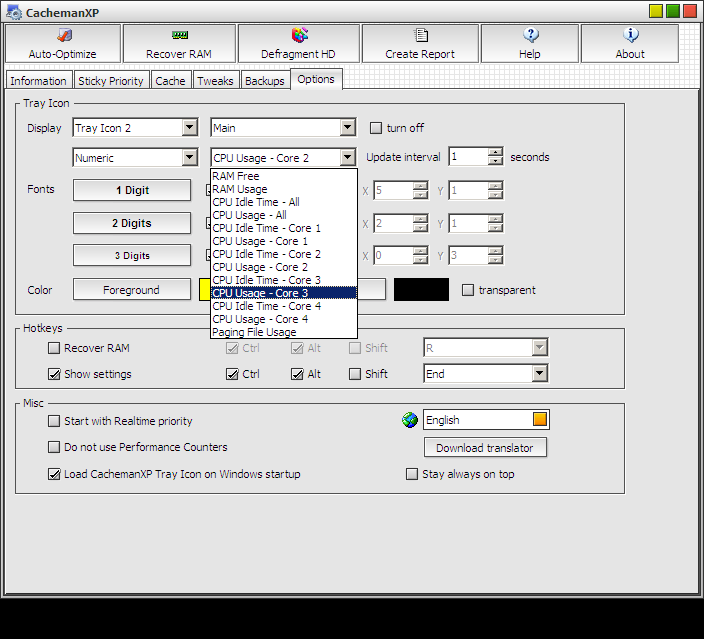Click the Auto-Optimize toolbar icon
The image size is (704, 639).
pos(63,35)
